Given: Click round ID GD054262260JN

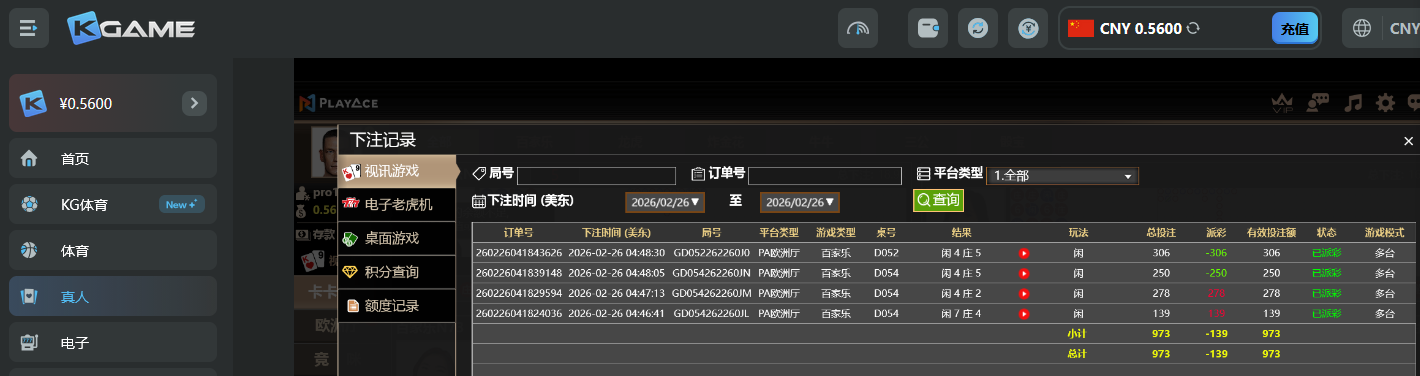Looking at the screenshot, I should [x=711, y=273].
